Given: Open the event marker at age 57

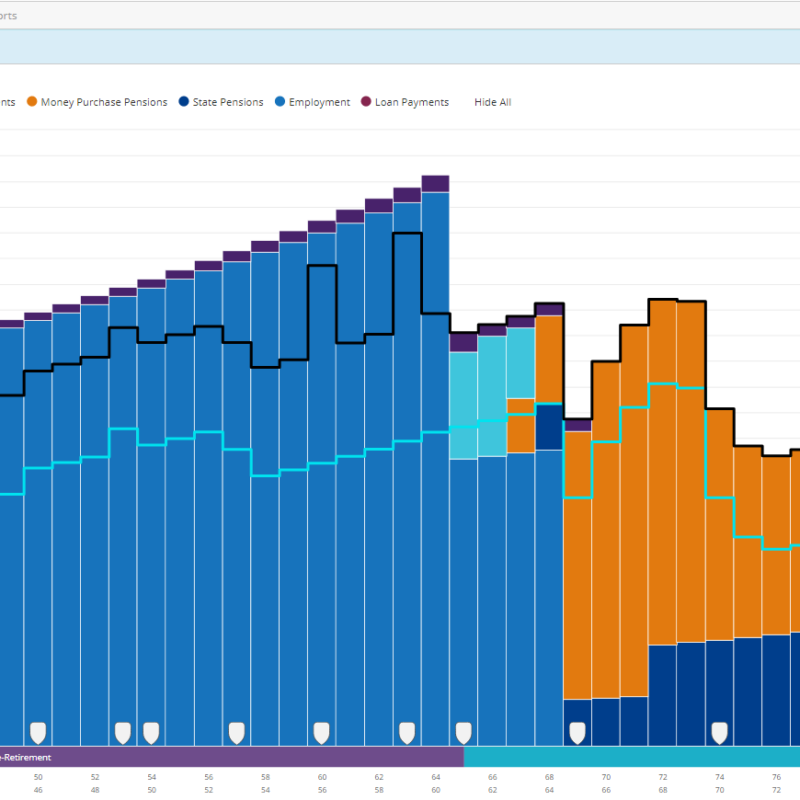Looking at the screenshot, I should [x=236, y=732].
